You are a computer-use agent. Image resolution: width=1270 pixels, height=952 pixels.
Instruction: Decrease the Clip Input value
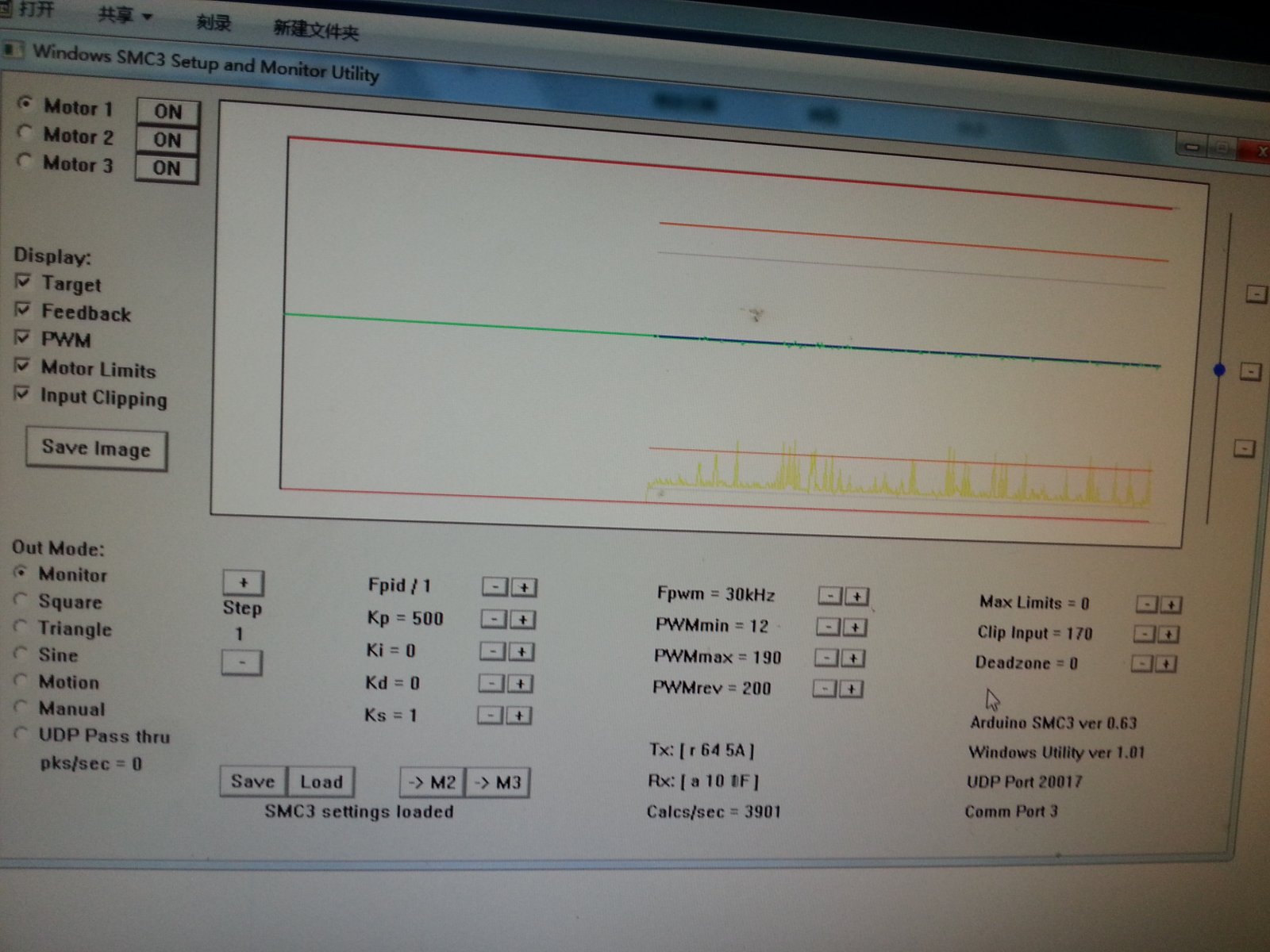pos(1145,634)
